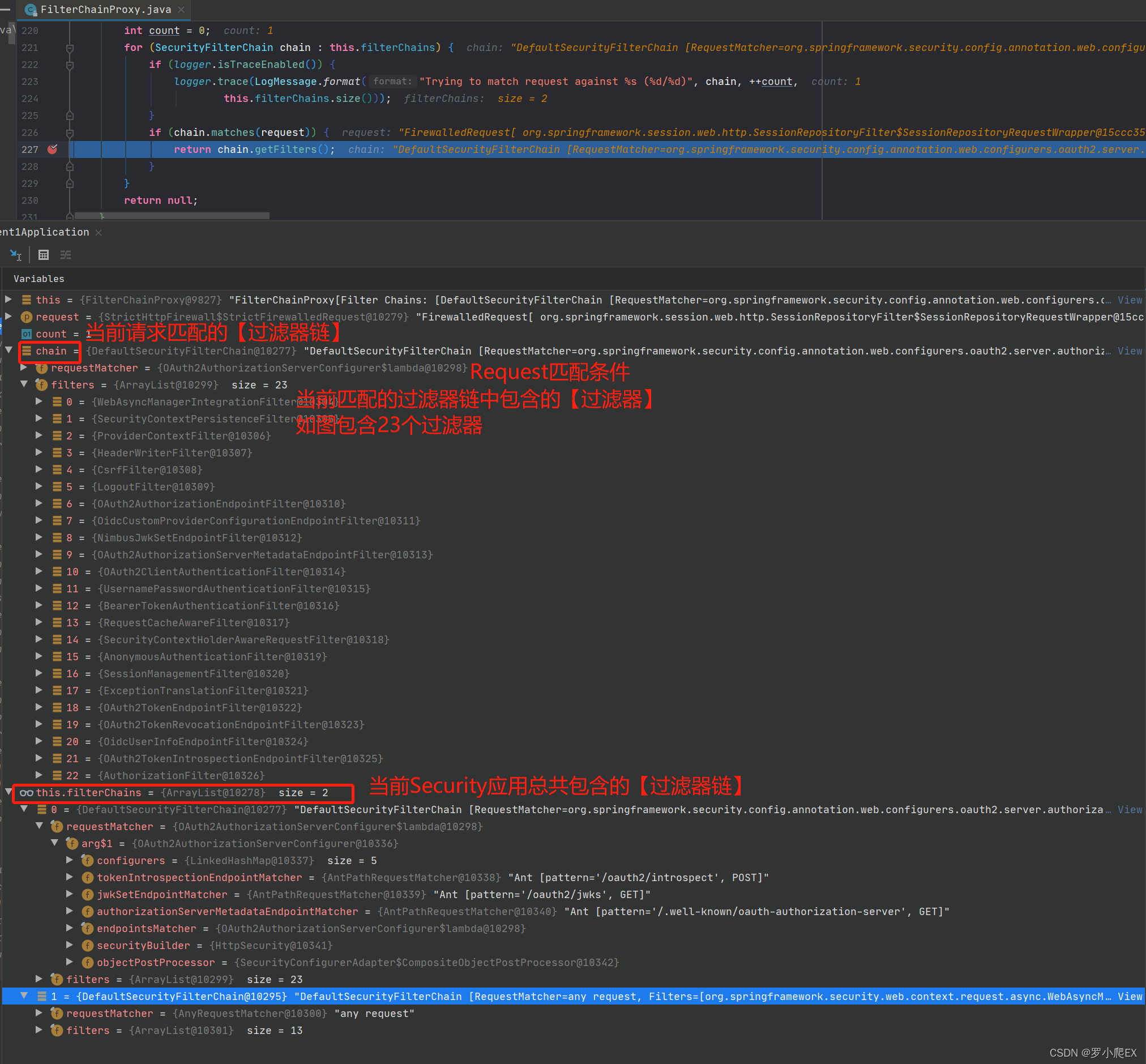Toggle the breakpoint on line 227
This screenshot has width=1146, height=1064.
(x=53, y=149)
